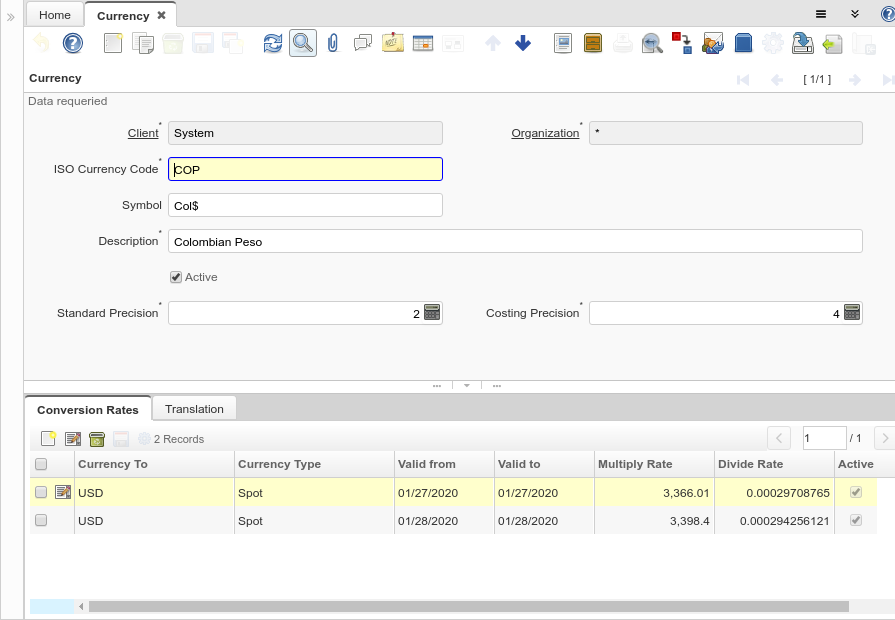Collapse the detail pane with the splitter arrow

click(466, 385)
